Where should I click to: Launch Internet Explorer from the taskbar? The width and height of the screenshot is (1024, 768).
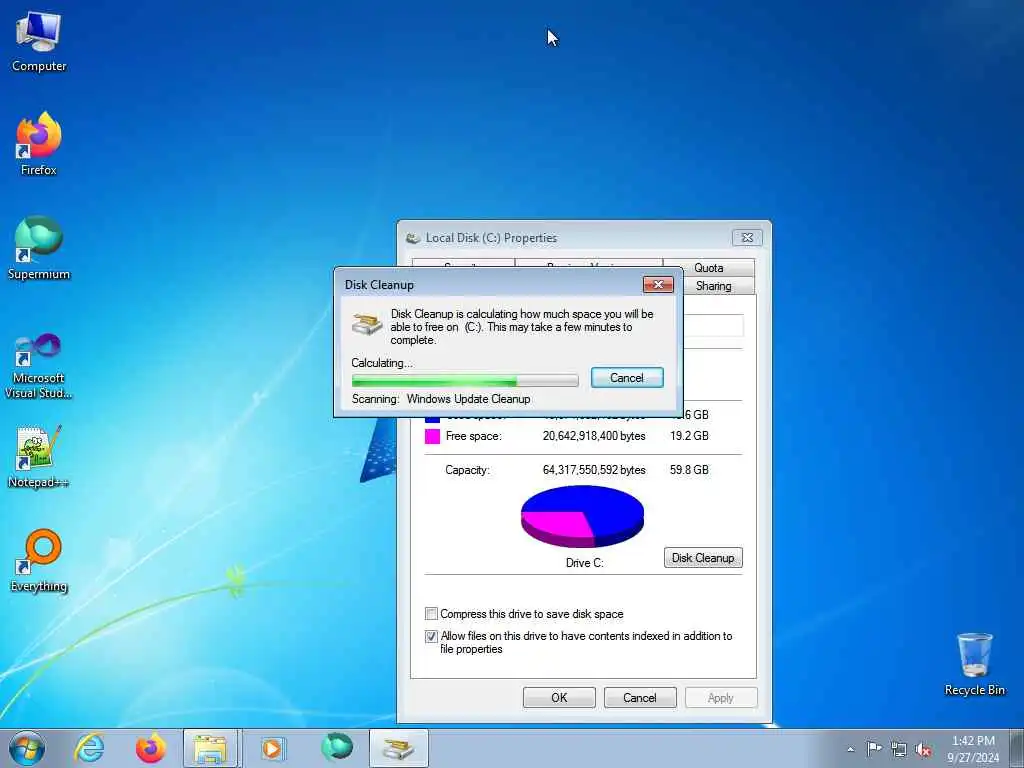(89, 748)
